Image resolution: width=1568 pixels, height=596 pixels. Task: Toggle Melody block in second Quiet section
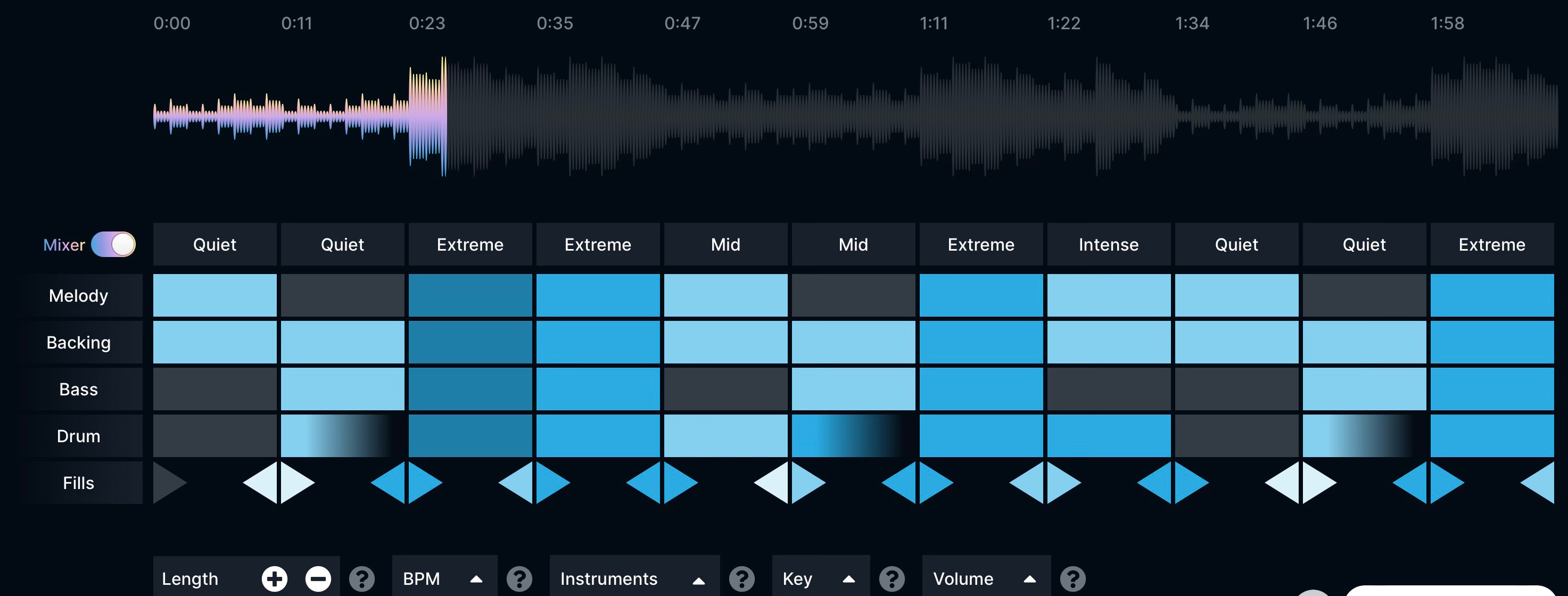342,295
